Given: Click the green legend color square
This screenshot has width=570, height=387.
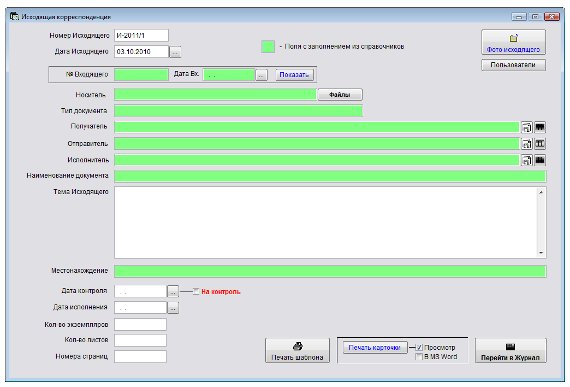Looking at the screenshot, I should coord(268,47).
